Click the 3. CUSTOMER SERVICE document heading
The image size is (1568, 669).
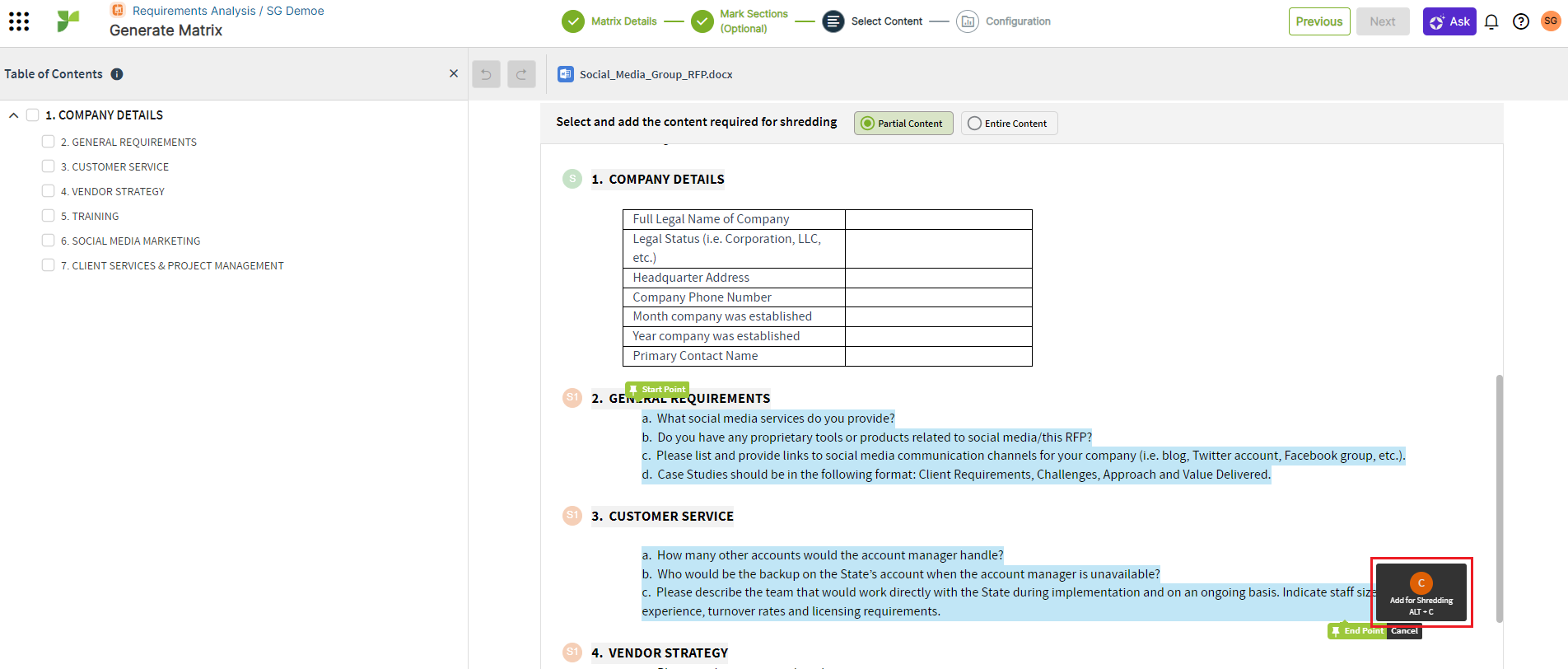tap(662, 516)
